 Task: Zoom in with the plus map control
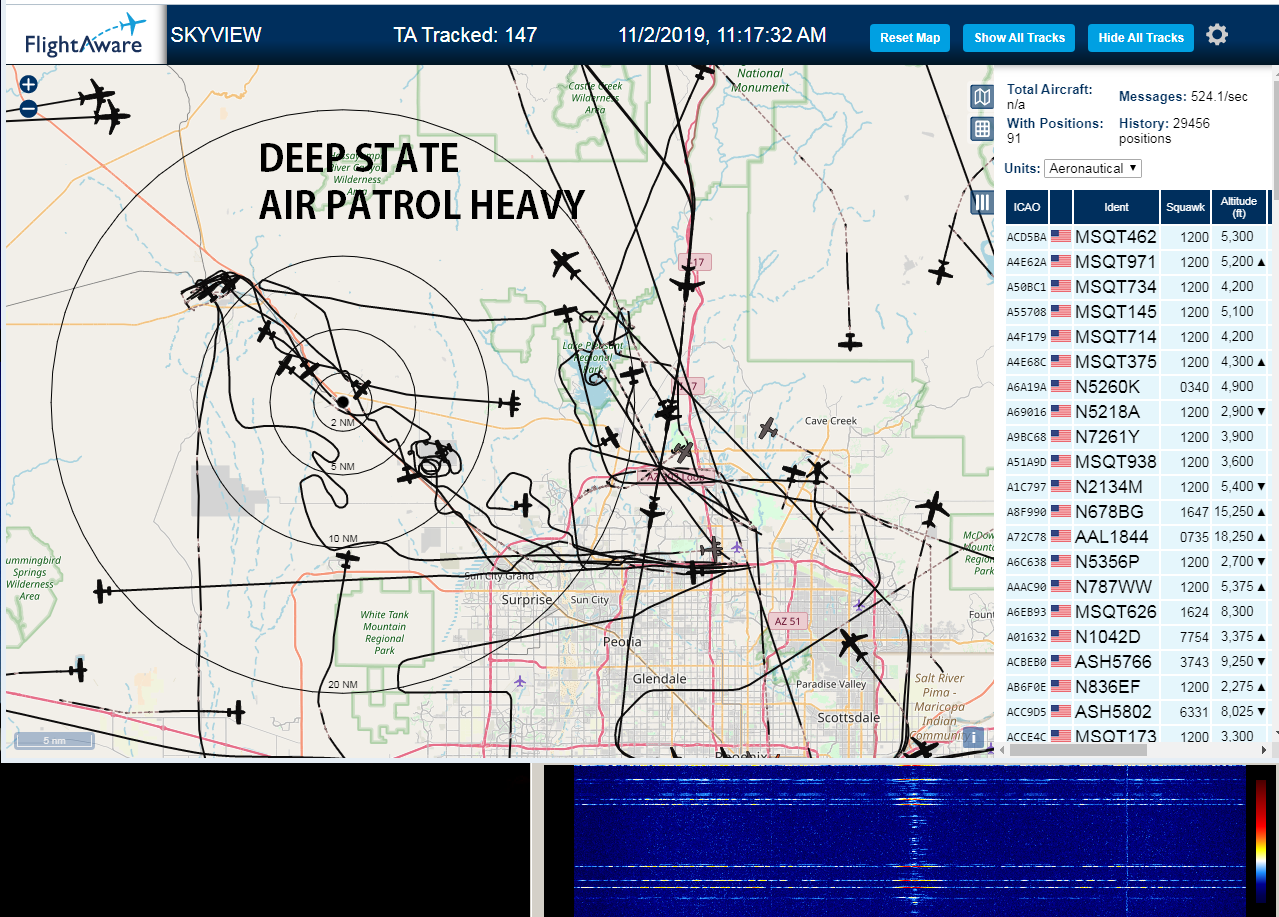pos(28,85)
